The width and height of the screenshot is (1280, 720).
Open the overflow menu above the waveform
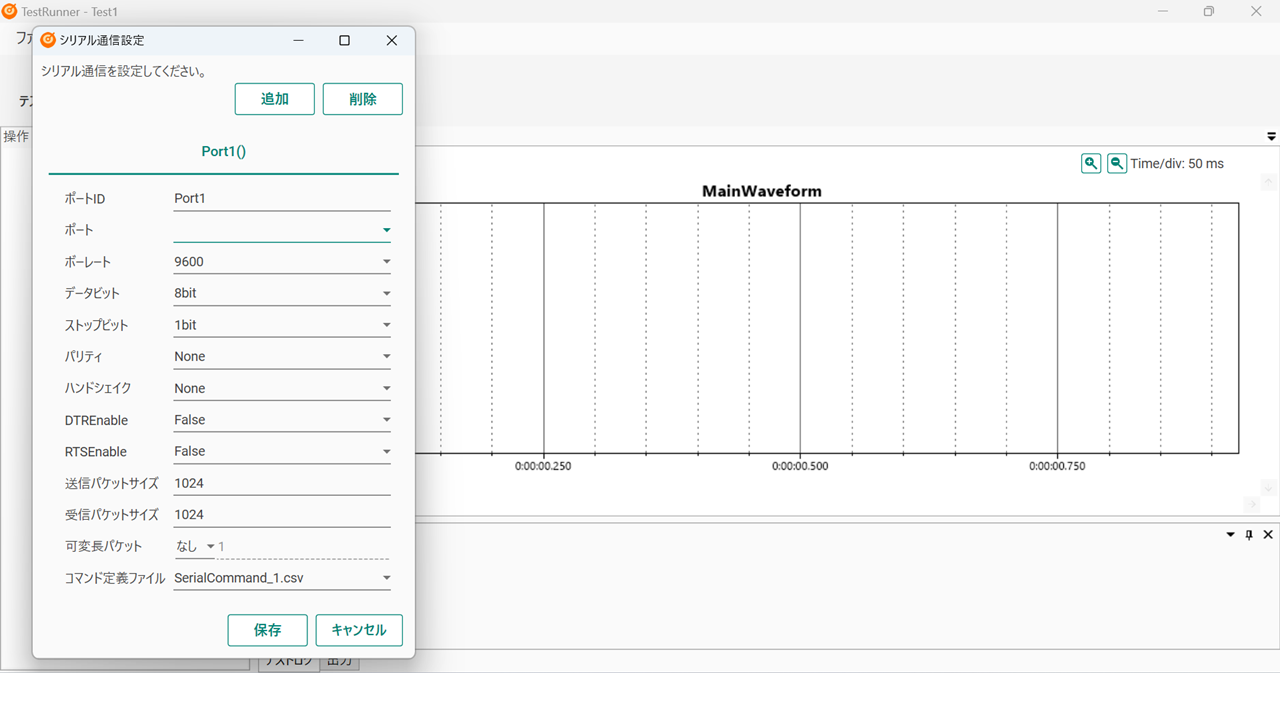(x=1271, y=136)
